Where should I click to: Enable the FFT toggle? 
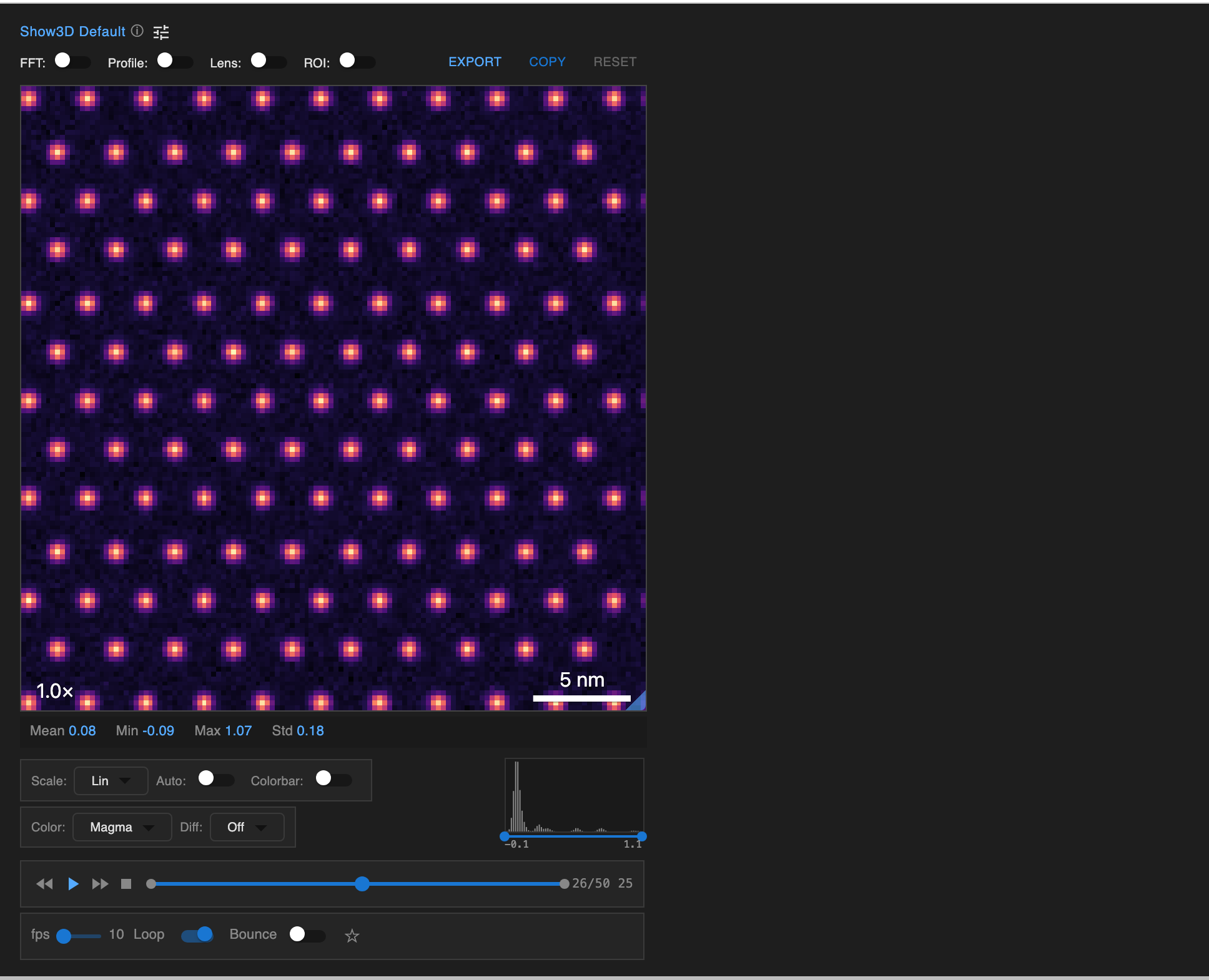tap(72, 62)
